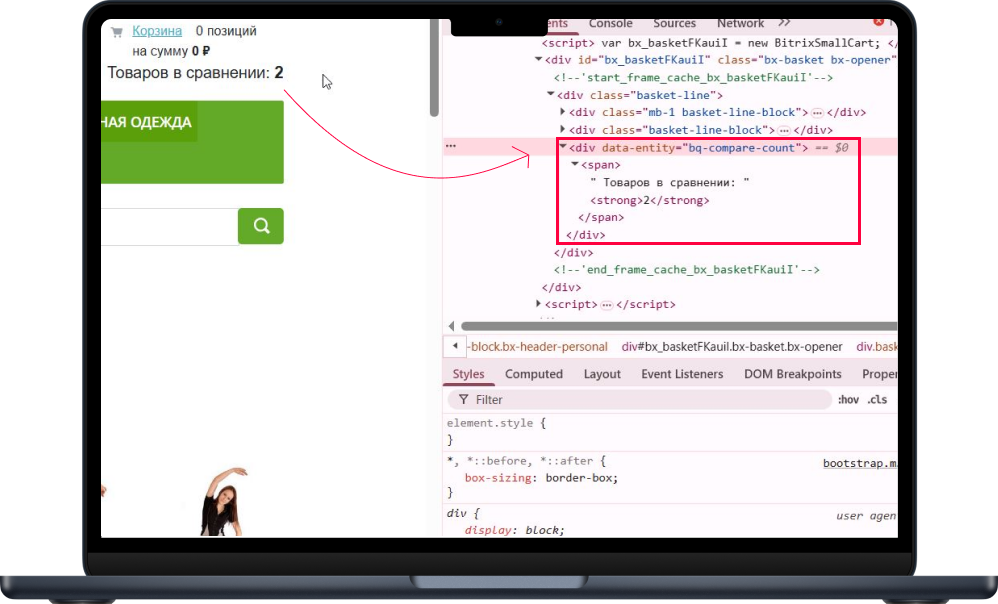The height and width of the screenshot is (604, 998).
Task: Click the three-dot gutter beside selected node
Action: click(x=451, y=146)
